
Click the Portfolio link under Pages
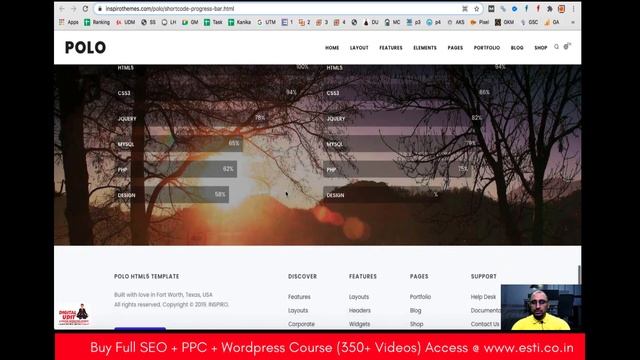(420, 297)
